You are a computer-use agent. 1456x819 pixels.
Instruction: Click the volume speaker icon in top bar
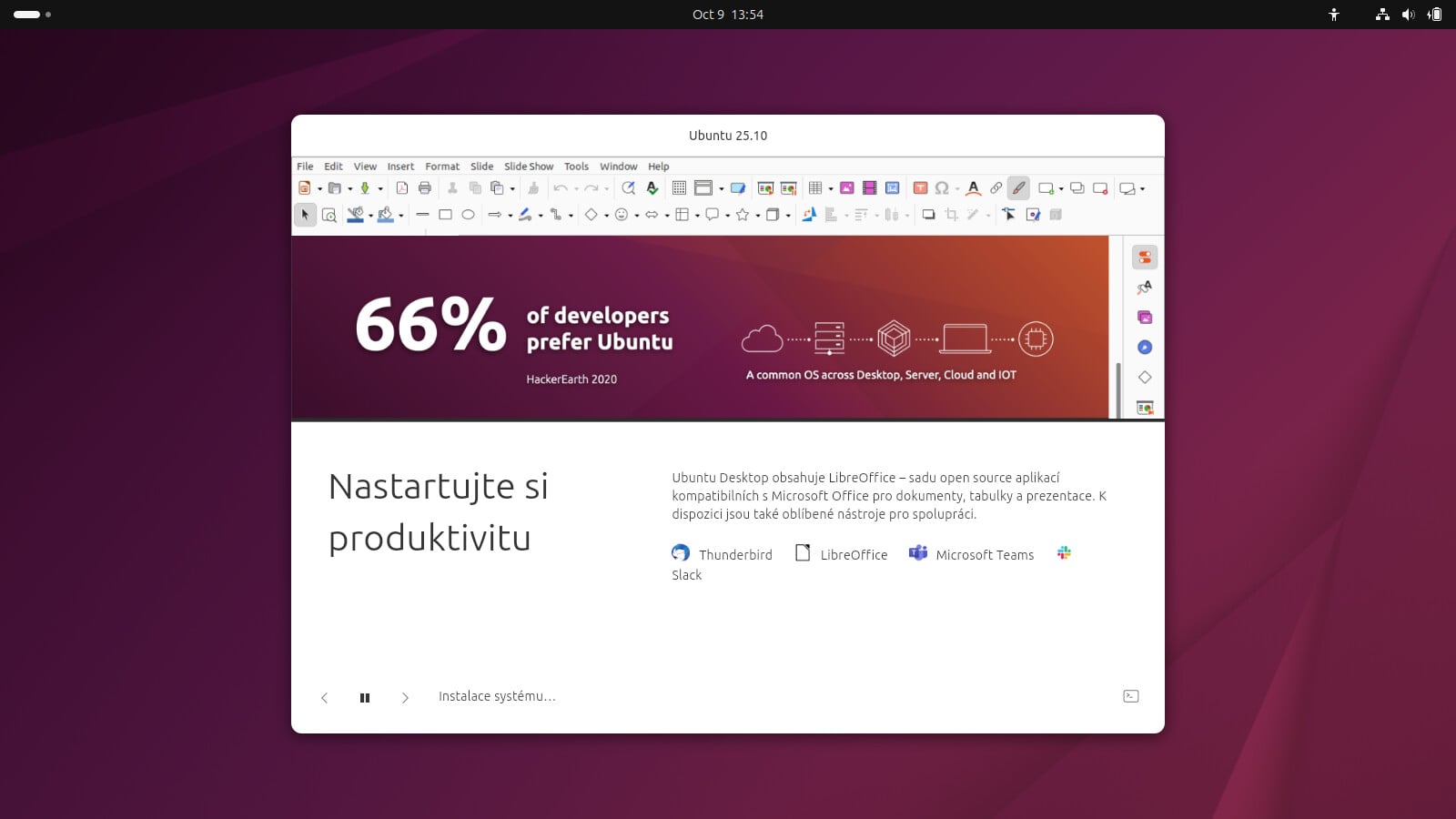(1408, 15)
